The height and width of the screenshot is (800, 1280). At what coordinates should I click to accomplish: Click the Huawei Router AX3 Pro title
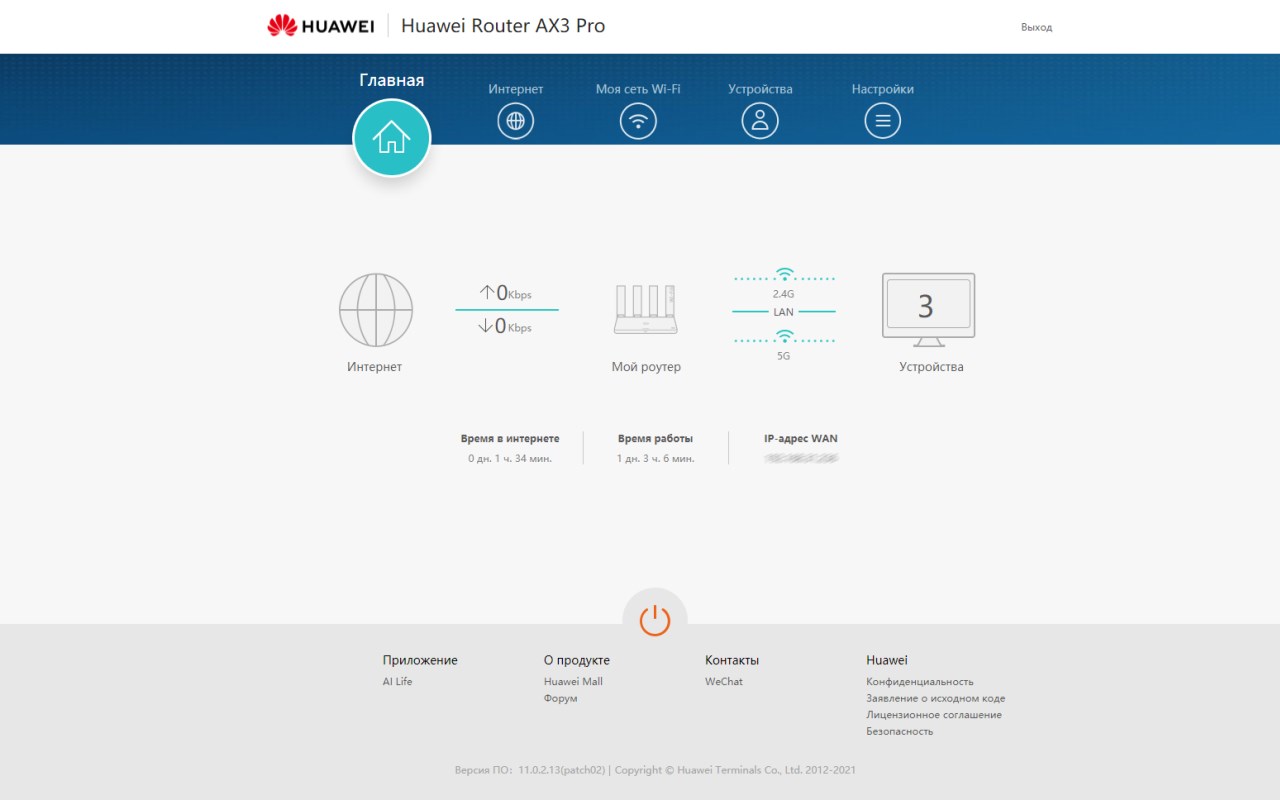(503, 26)
